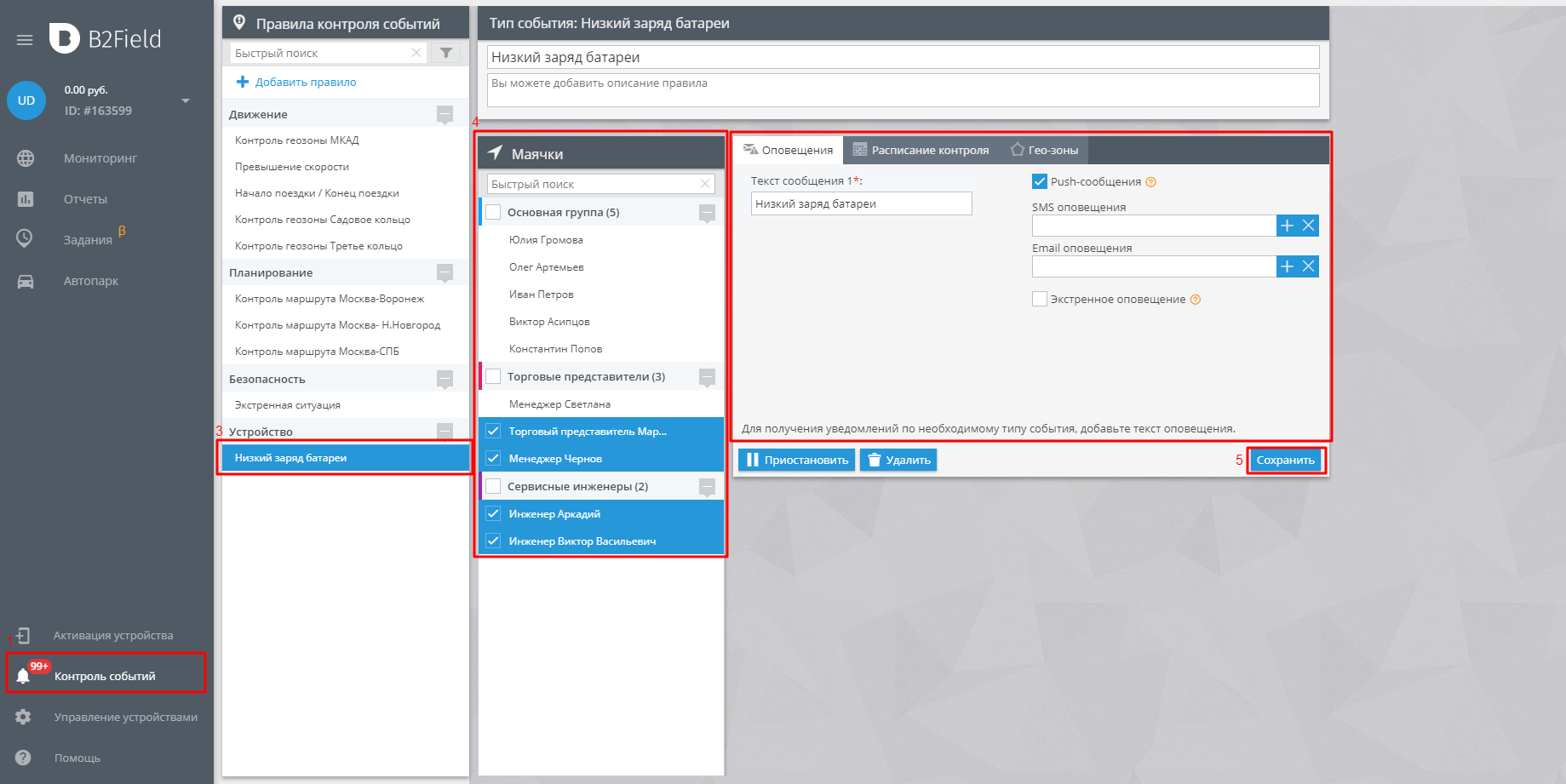Uncheck Менеджер Чернов checkbox
The width and height of the screenshot is (1566, 784).
pyautogui.click(x=493, y=458)
